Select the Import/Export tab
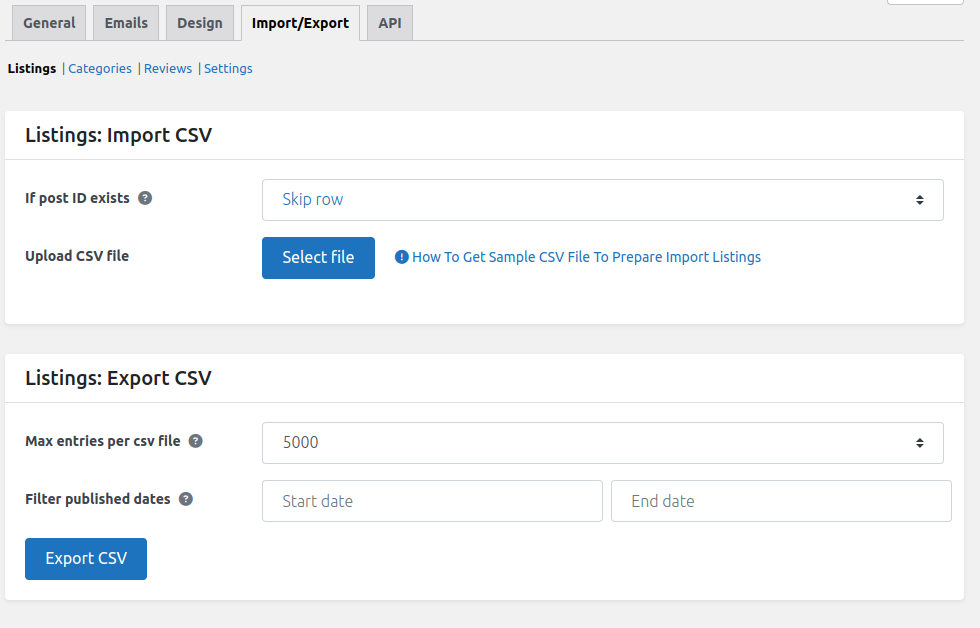The width and height of the screenshot is (980, 628). tap(300, 23)
